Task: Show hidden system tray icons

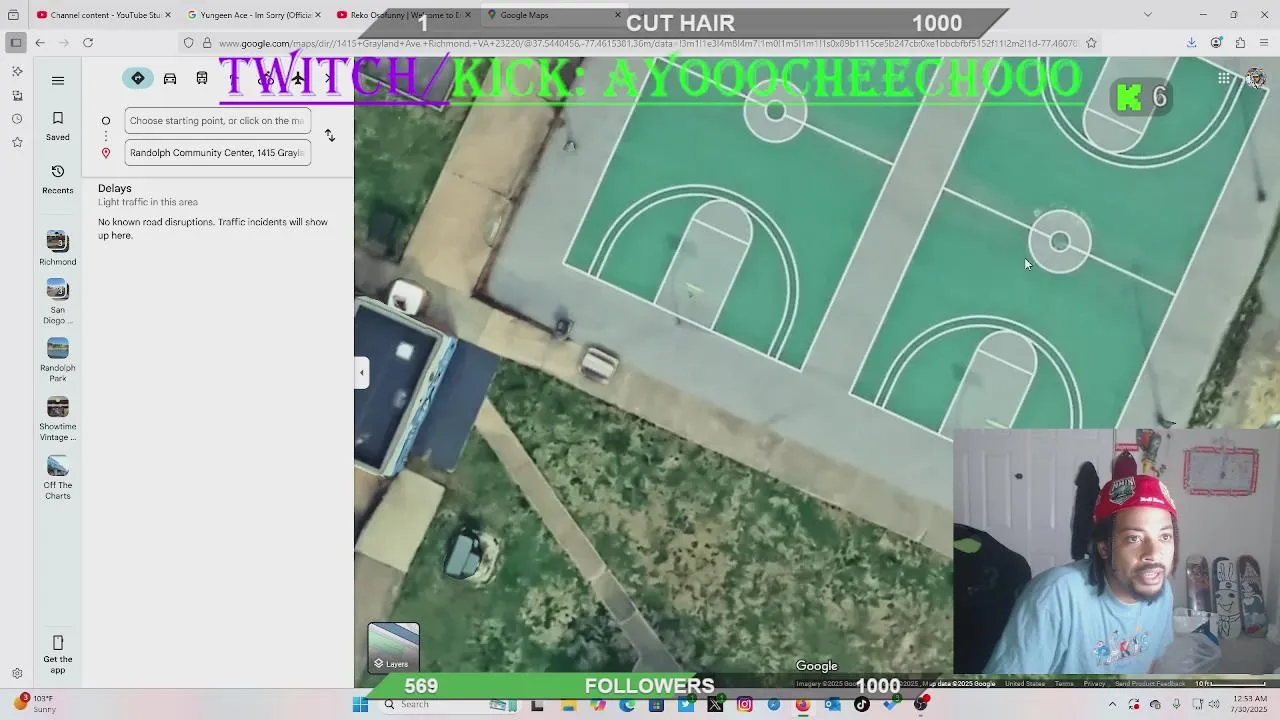Action: [x=1112, y=705]
